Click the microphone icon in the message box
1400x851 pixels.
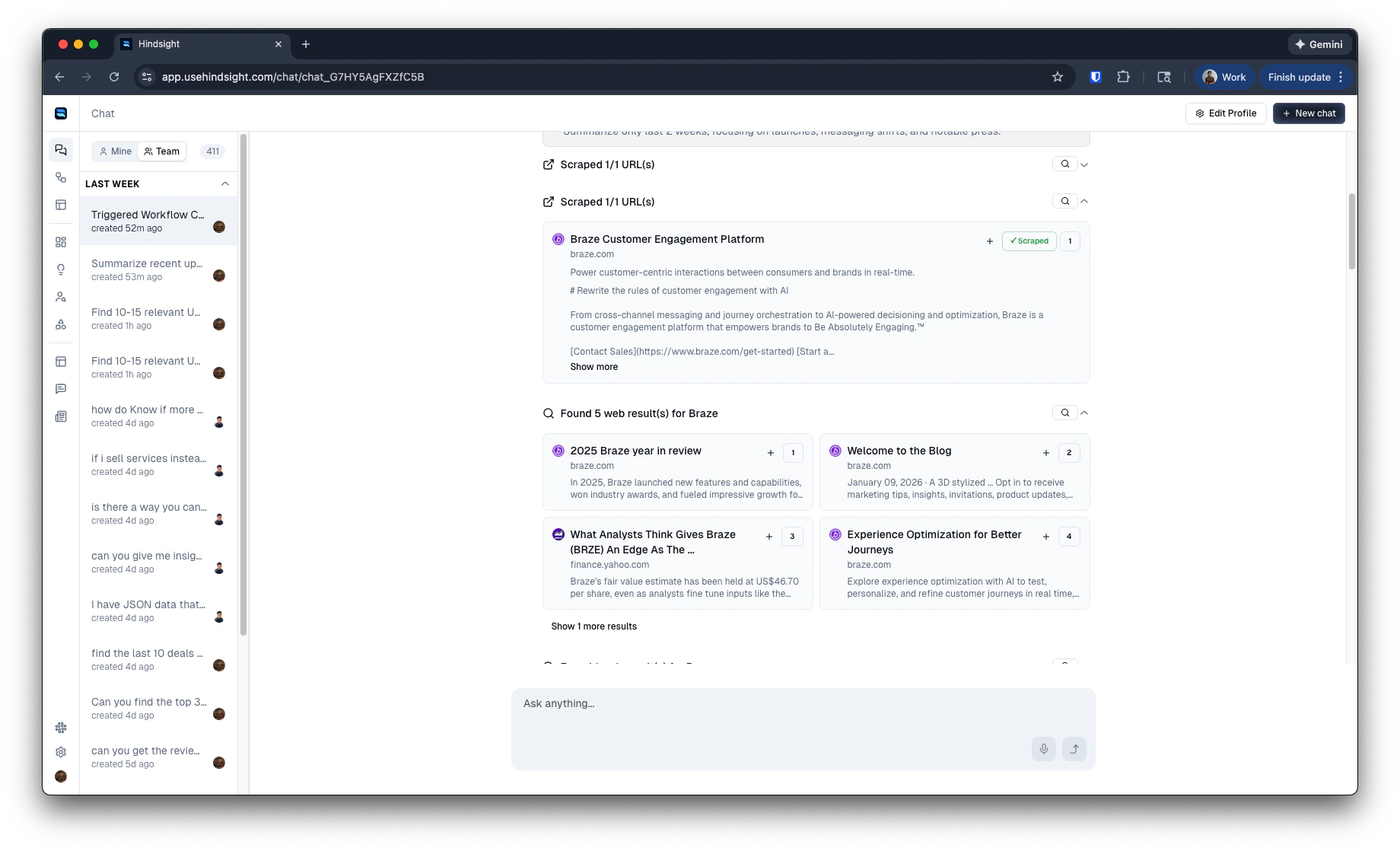point(1043,749)
